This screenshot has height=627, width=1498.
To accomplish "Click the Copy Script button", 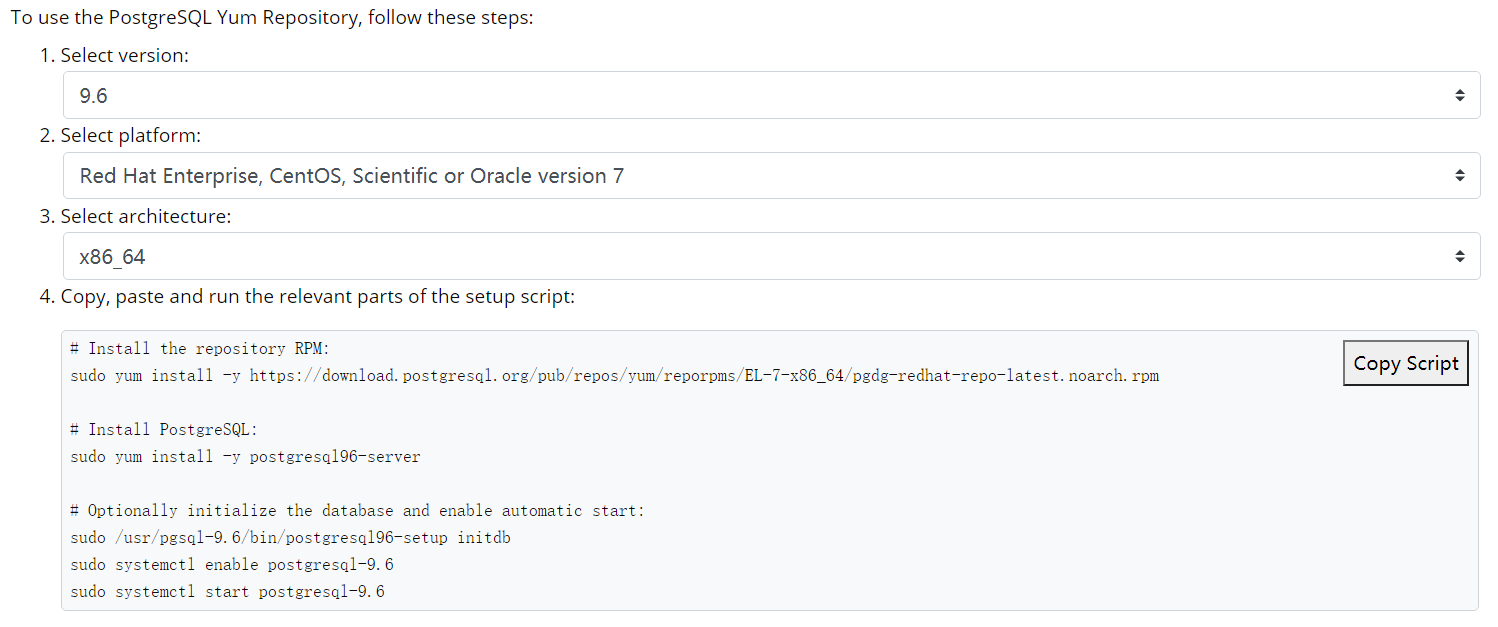I will click(x=1405, y=363).
